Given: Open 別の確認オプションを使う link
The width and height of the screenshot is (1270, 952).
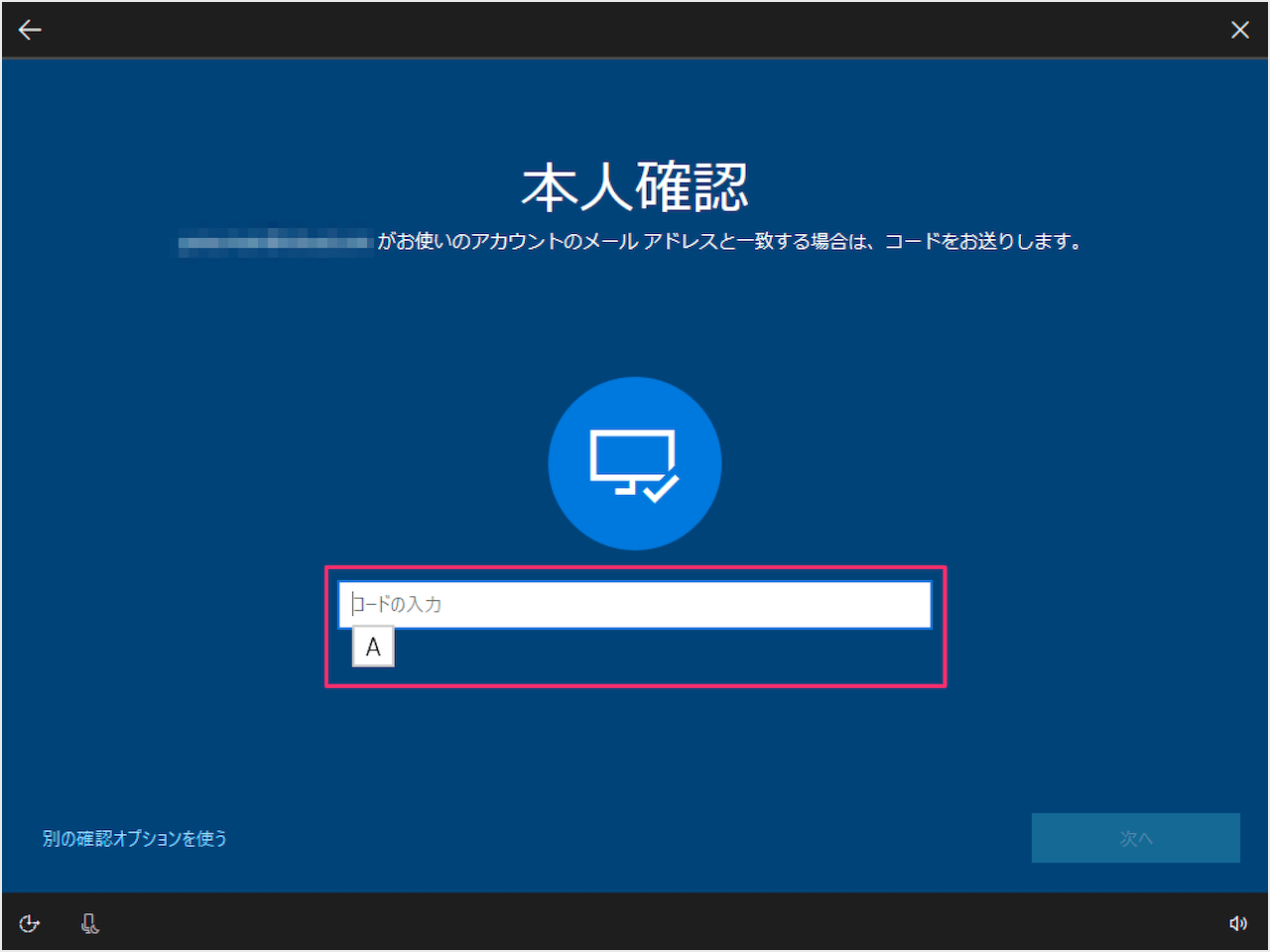Looking at the screenshot, I should tap(135, 838).
